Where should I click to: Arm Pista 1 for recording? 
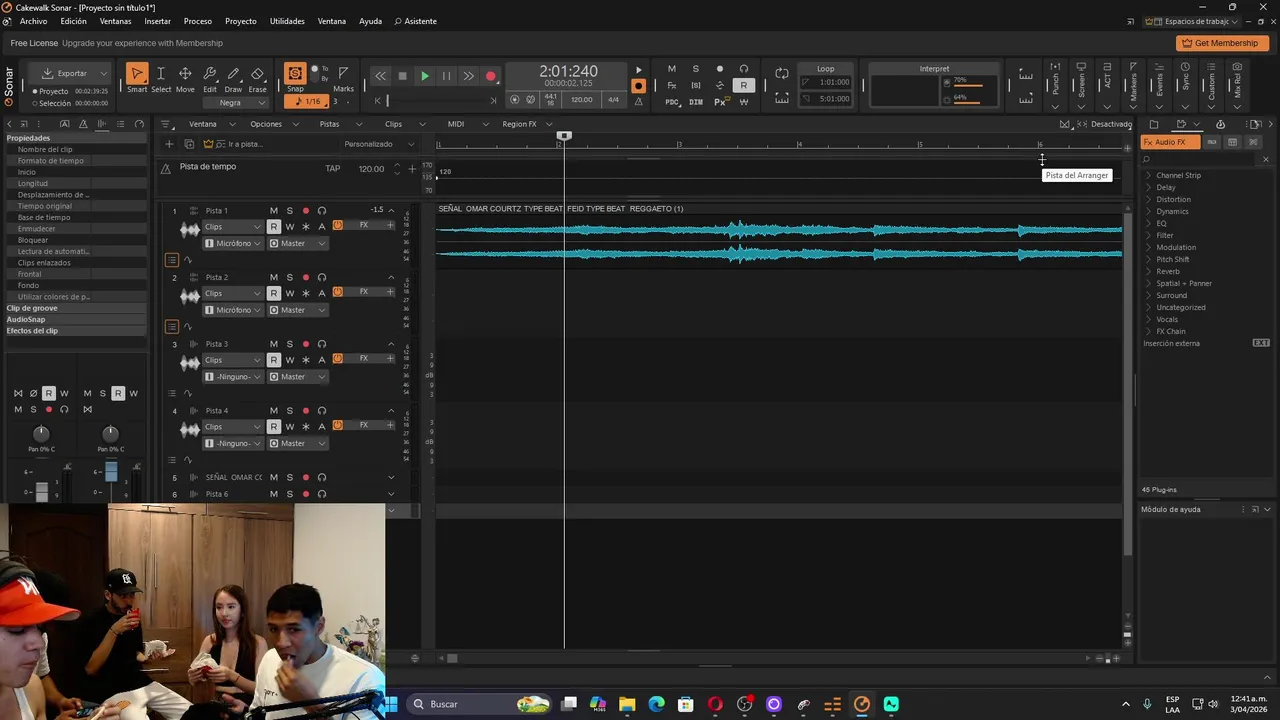(306, 211)
